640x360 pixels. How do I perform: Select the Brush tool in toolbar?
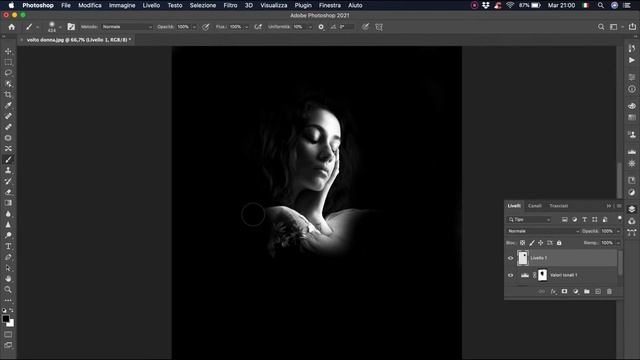click(8, 160)
